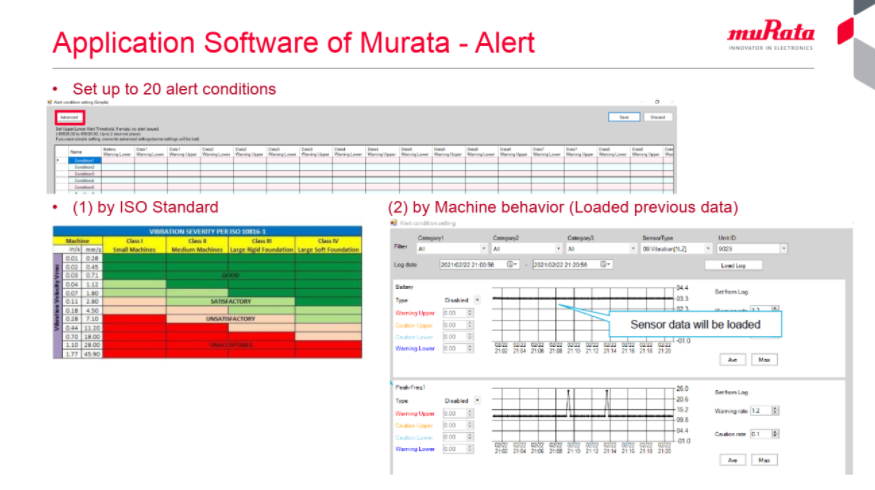Click the Alert condition setting window title icon

(393, 223)
